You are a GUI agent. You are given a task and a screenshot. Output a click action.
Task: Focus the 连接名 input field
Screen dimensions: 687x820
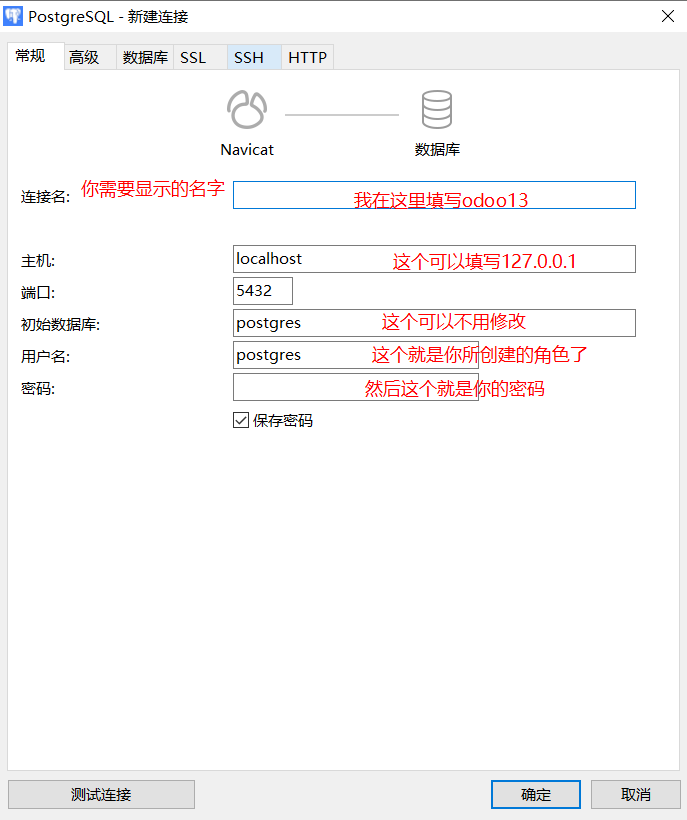[434, 195]
